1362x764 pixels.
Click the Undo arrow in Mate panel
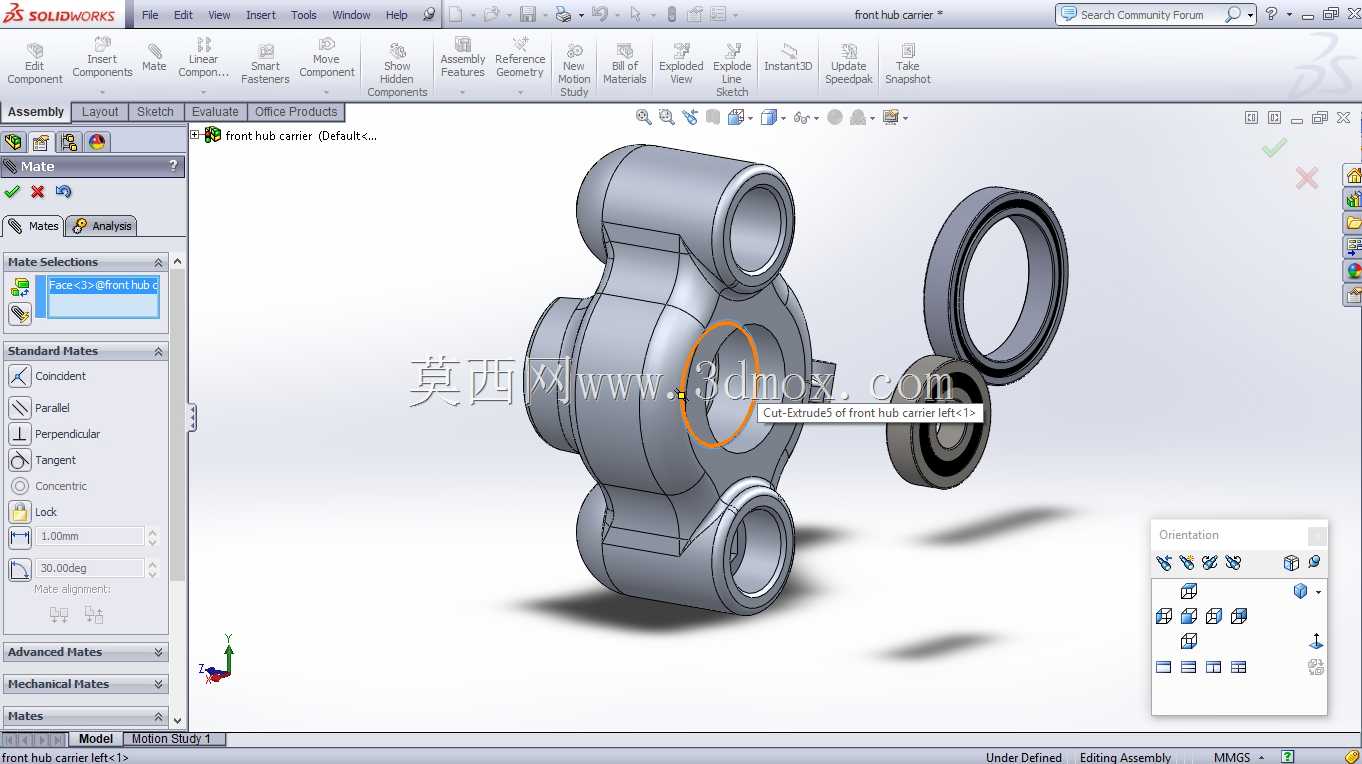coord(64,192)
